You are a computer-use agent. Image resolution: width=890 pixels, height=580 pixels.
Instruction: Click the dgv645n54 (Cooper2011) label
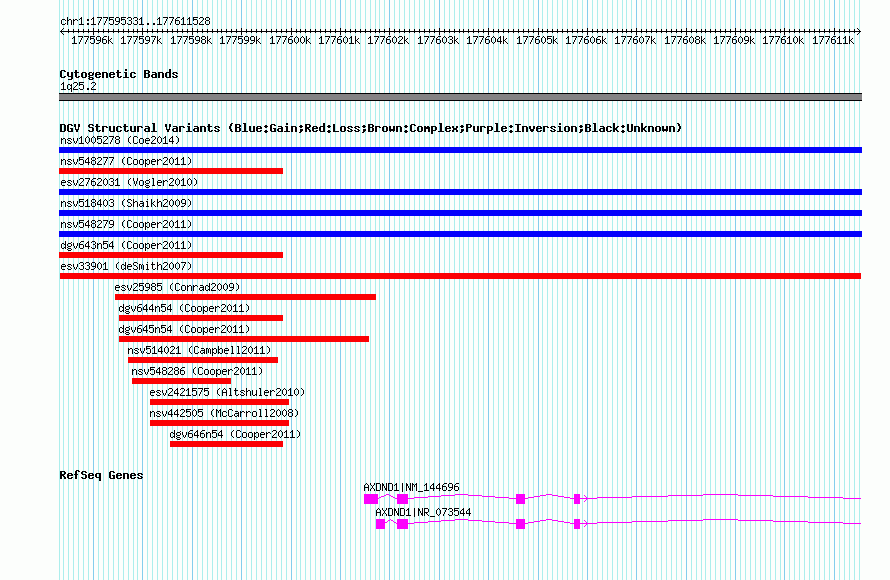coord(184,329)
